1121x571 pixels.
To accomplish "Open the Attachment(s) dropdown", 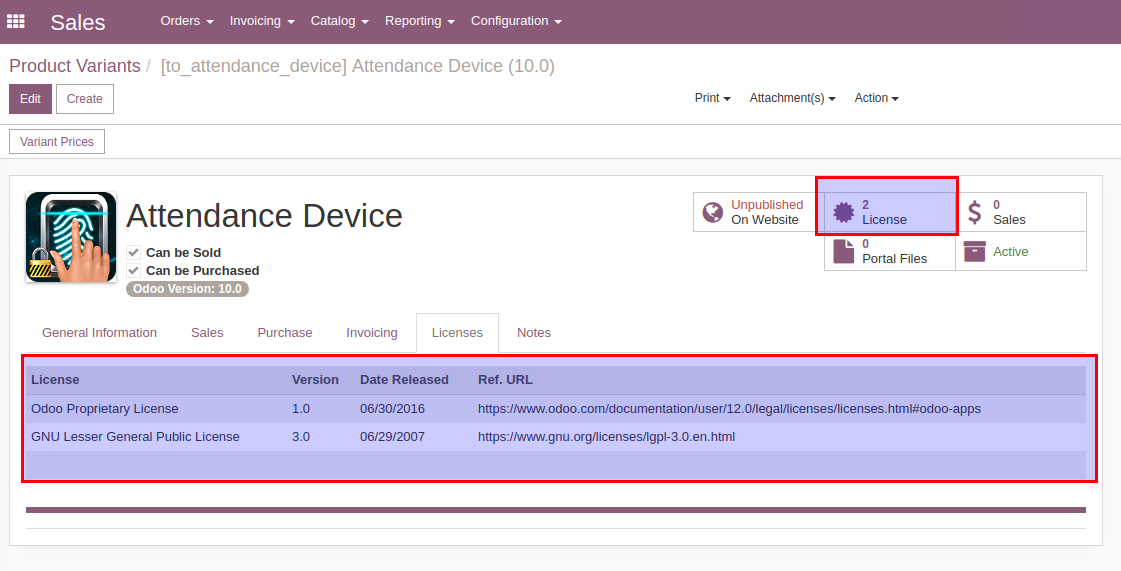I will [792, 98].
